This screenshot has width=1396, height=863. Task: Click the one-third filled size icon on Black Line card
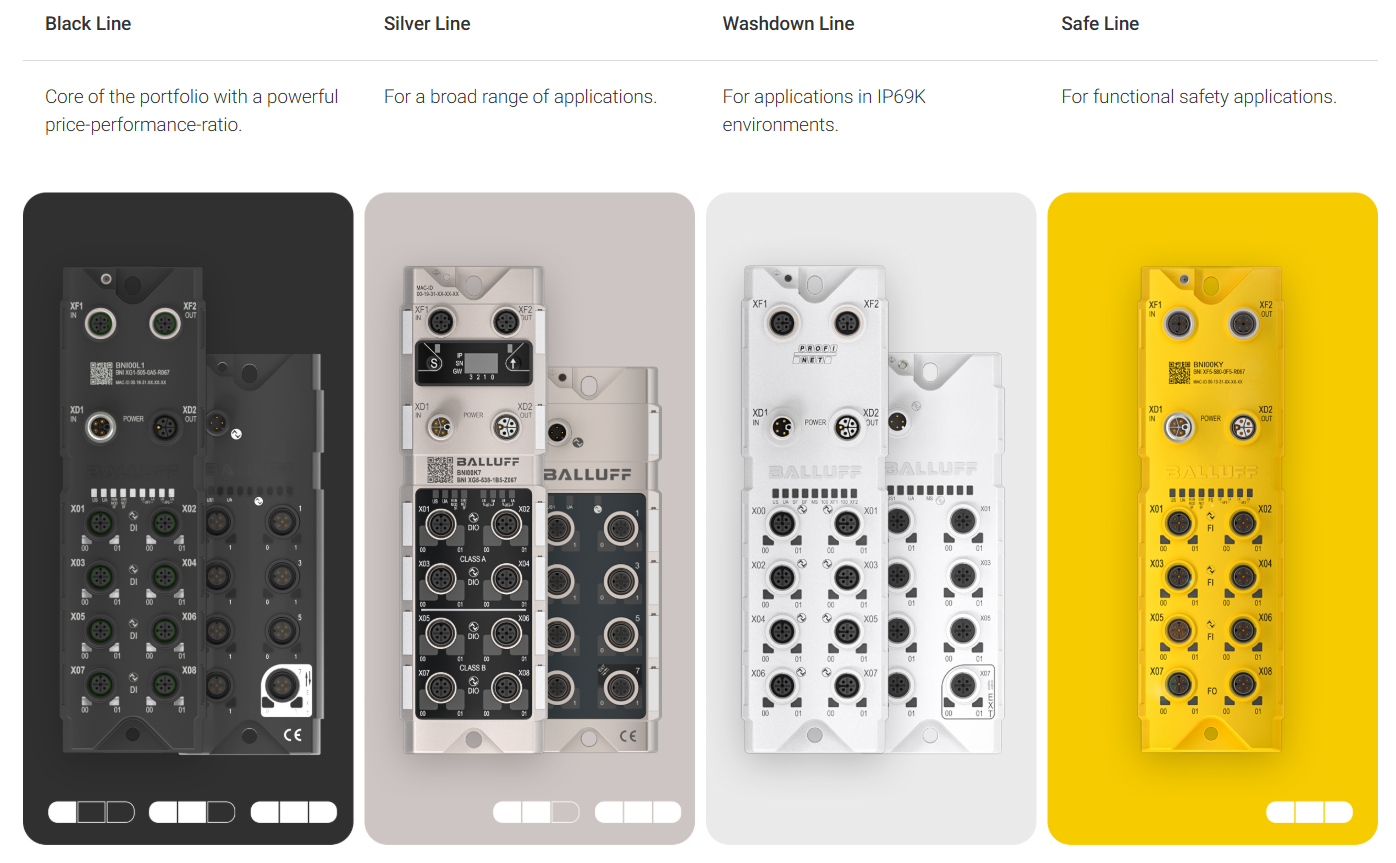pyautogui.click(x=91, y=812)
